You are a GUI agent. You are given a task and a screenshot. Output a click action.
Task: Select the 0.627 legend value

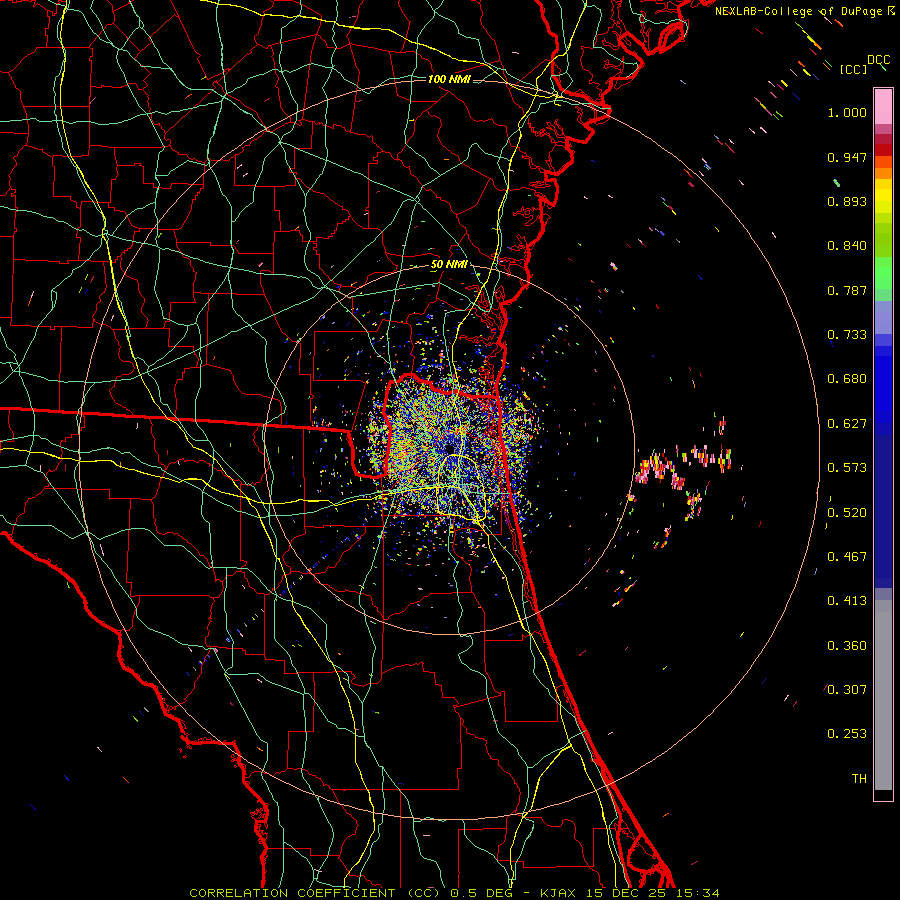pos(847,424)
